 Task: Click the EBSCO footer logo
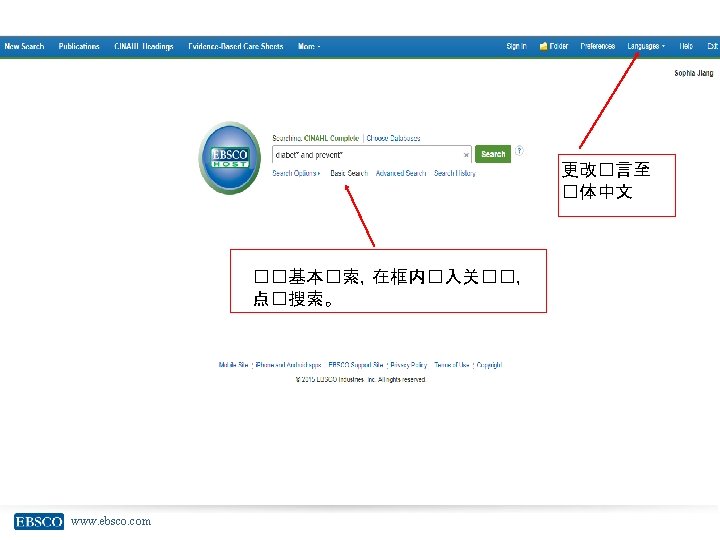click(39, 522)
